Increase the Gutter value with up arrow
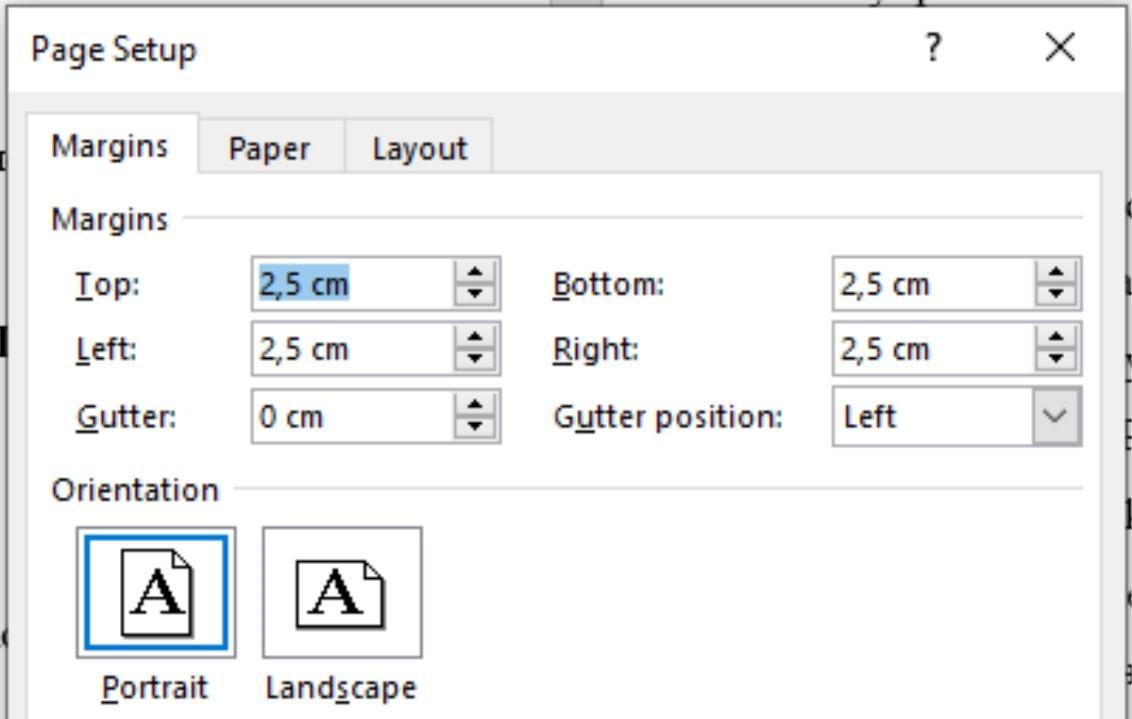Screen dimensions: 1132x719 coord(474,405)
